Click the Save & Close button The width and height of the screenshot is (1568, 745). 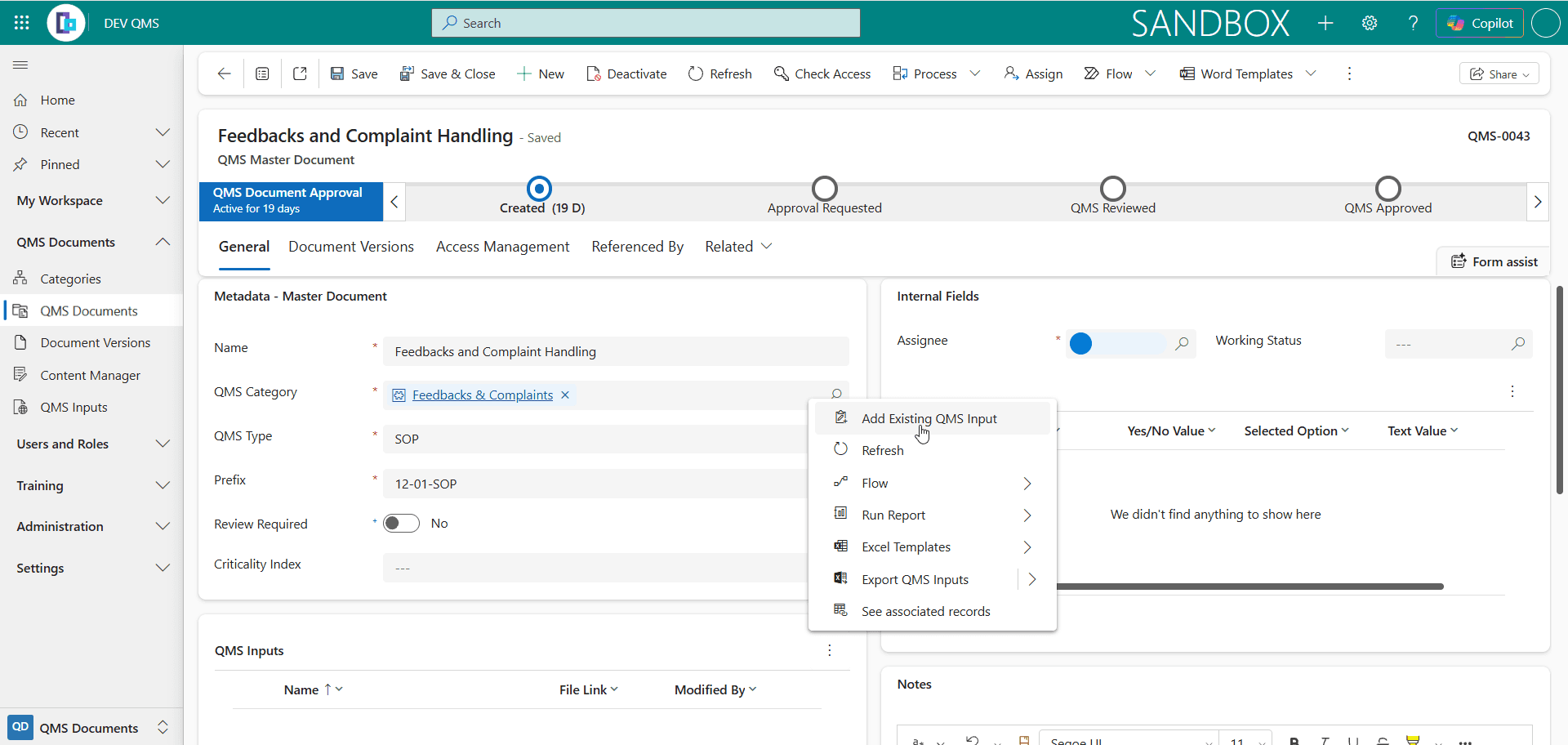(x=447, y=74)
